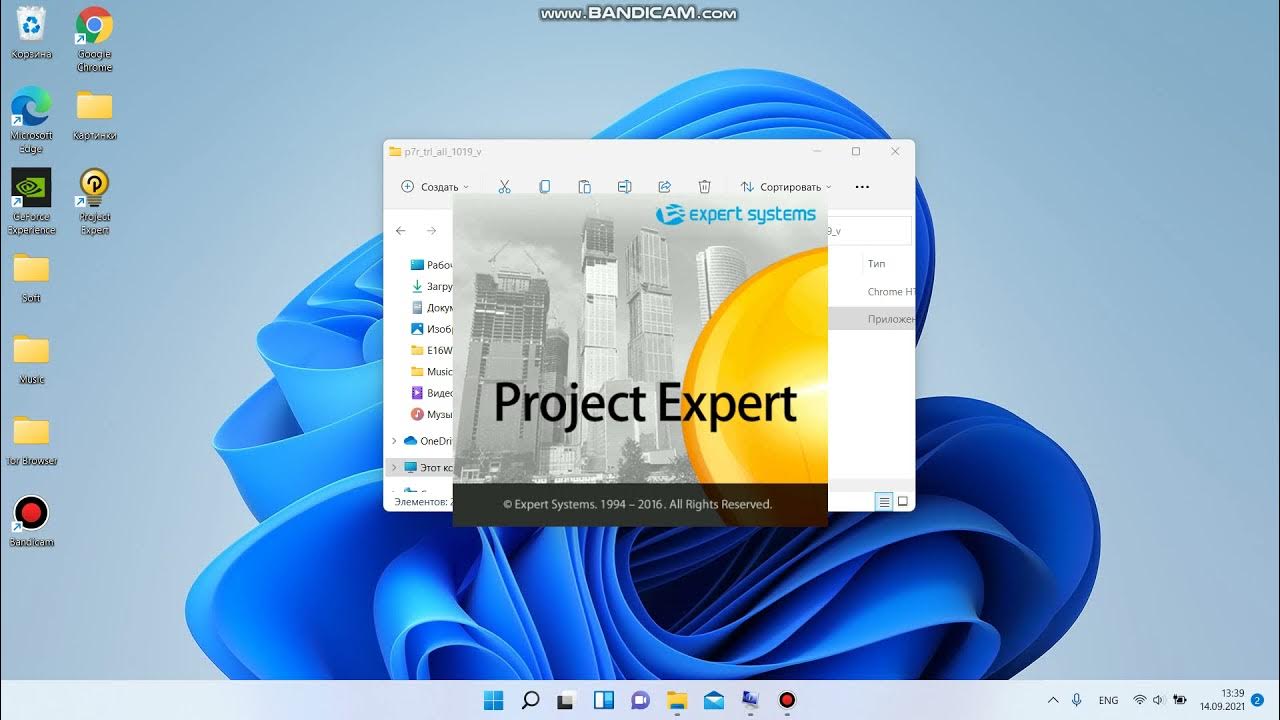Select the E16W folder in Explorer sidebar
Screen dimensions: 1280x720
point(431,351)
